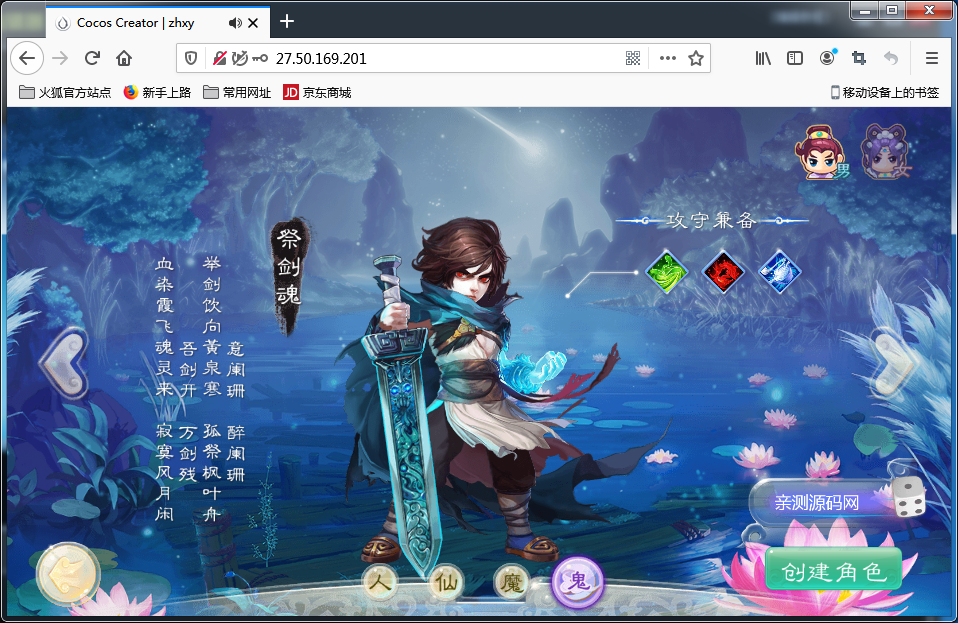
Task: View insecure connection lock info
Action: (x=219, y=59)
